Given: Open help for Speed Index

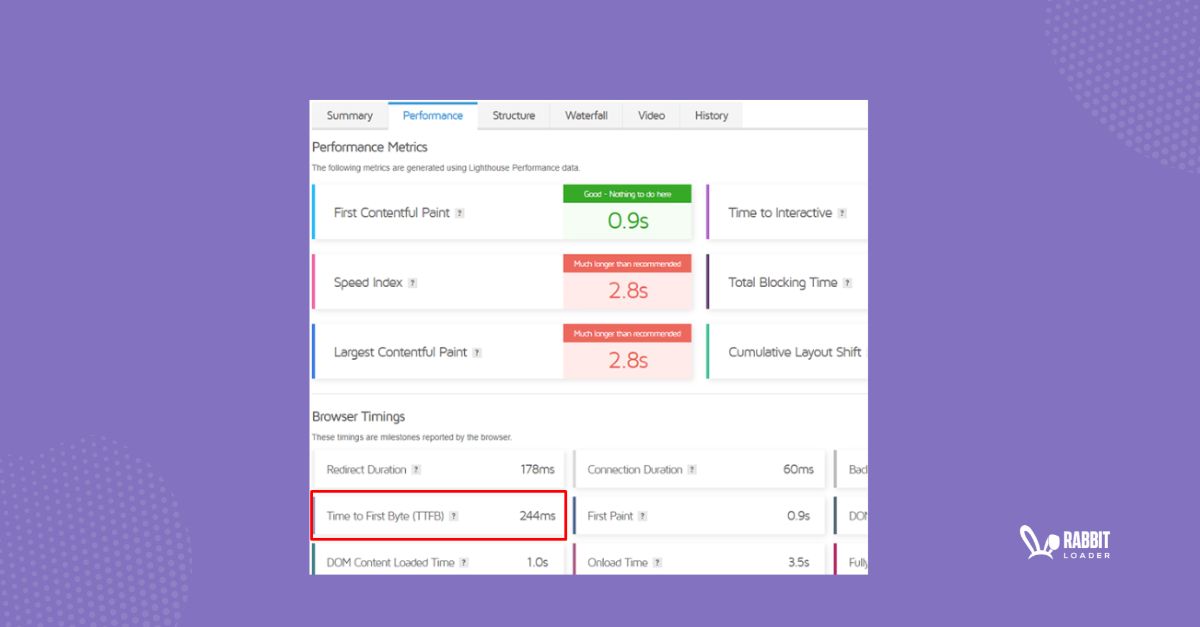Looking at the screenshot, I should click(x=411, y=282).
